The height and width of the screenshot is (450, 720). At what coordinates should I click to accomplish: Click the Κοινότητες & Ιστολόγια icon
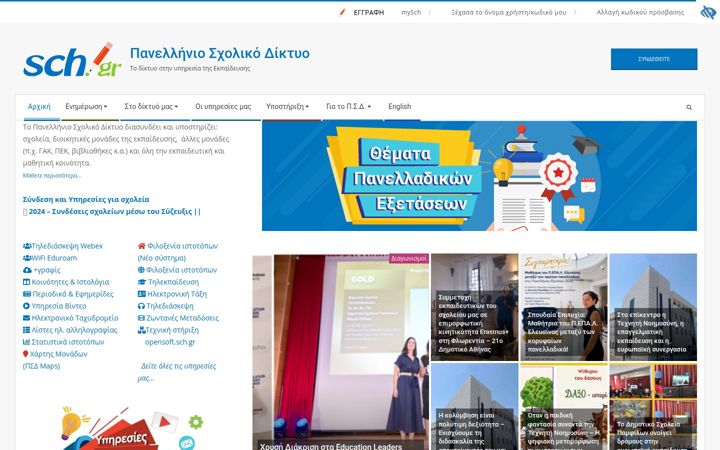click(x=26, y=282)
